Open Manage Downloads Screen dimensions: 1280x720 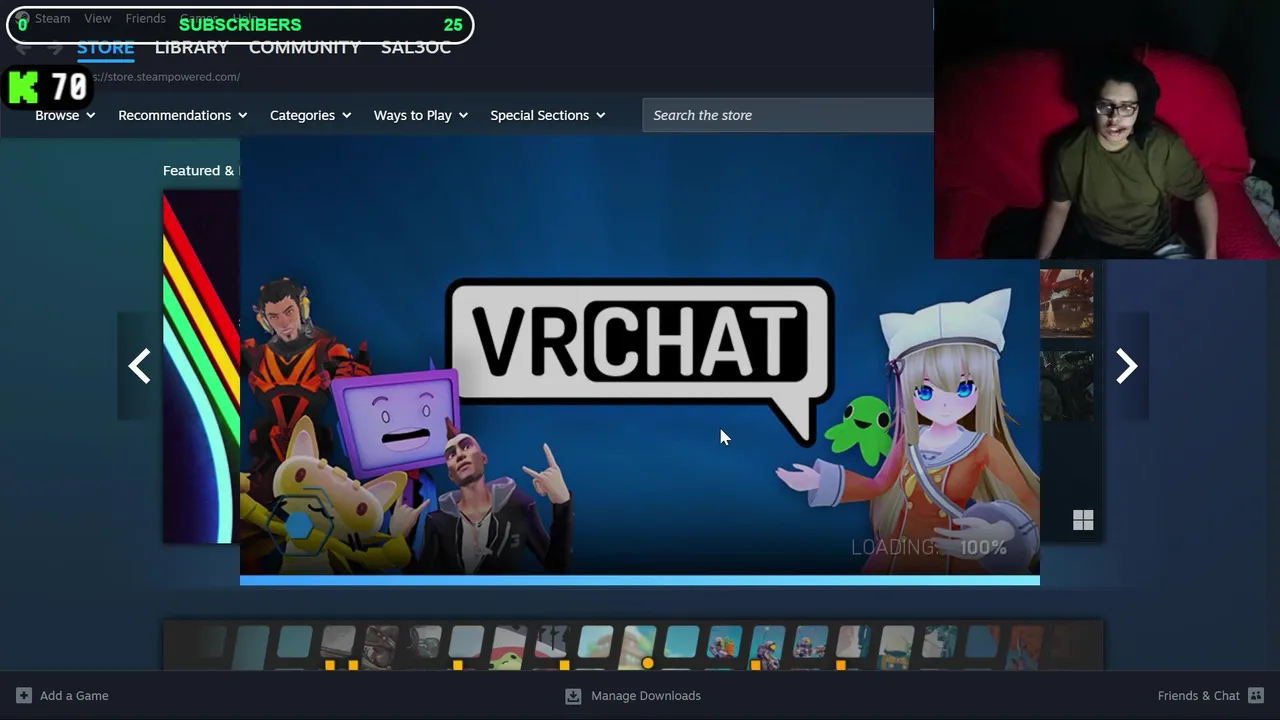pyautogui.click(x=633, y=695)
